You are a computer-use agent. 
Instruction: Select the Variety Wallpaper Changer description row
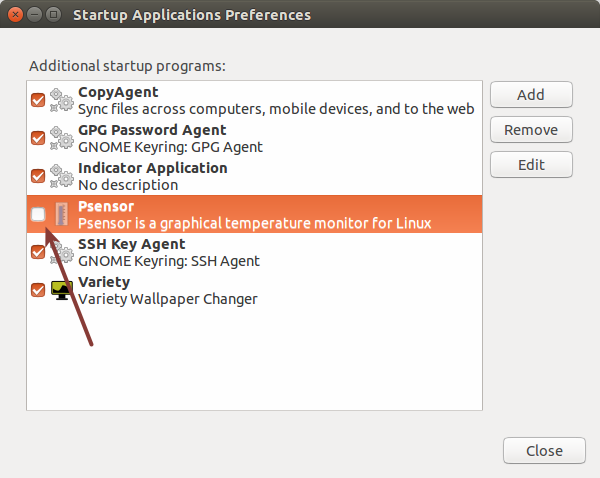(x=168, y=299)
